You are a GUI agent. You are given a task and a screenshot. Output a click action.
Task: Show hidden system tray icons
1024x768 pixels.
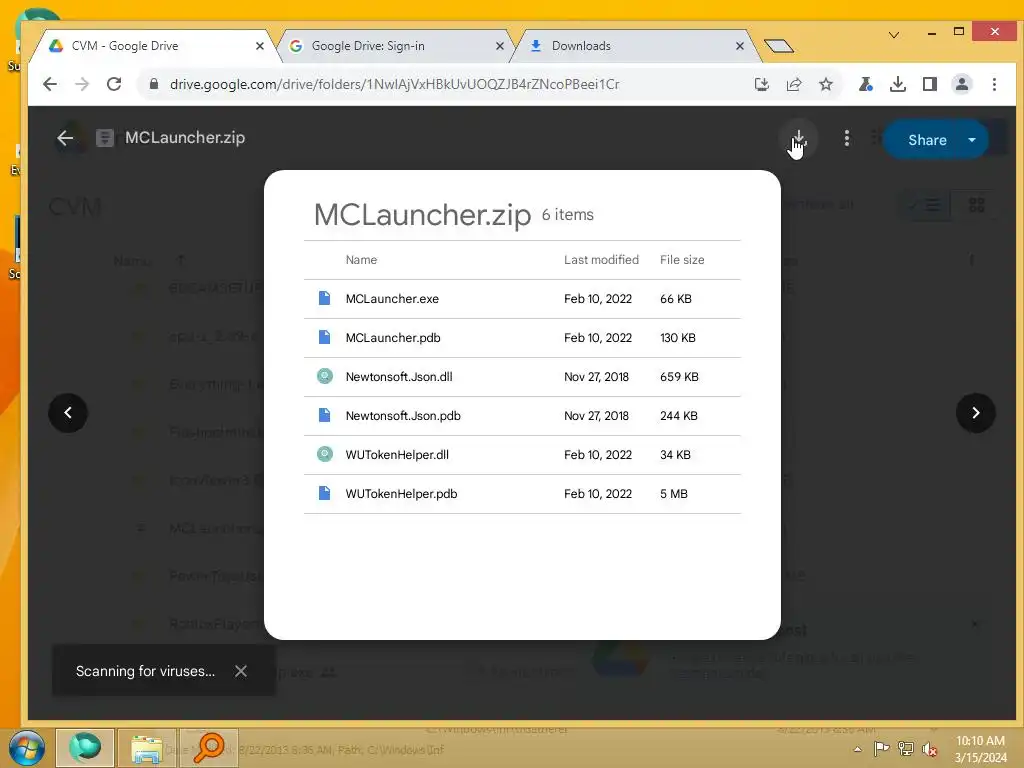tap(857, 749)
